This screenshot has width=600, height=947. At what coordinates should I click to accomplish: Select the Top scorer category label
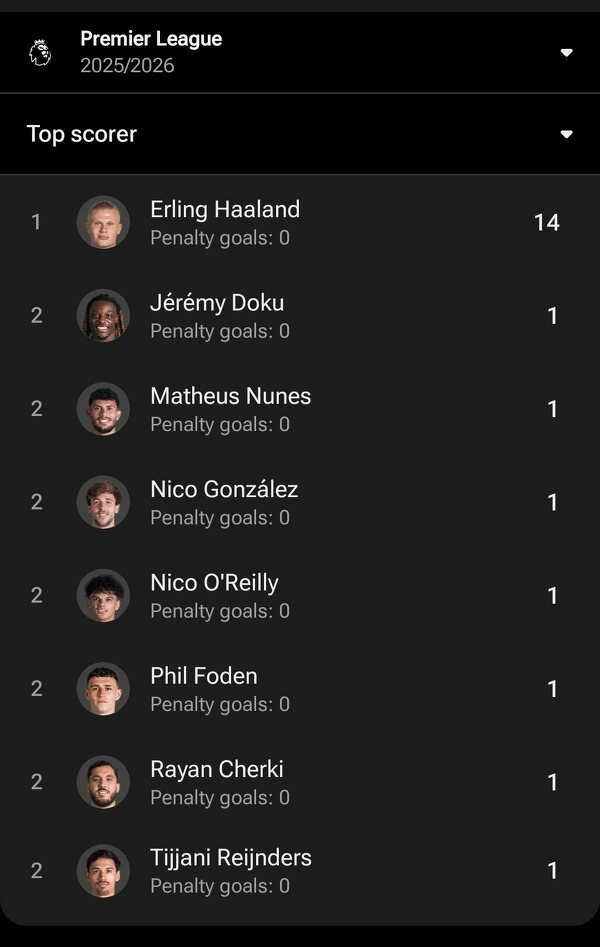82,134
